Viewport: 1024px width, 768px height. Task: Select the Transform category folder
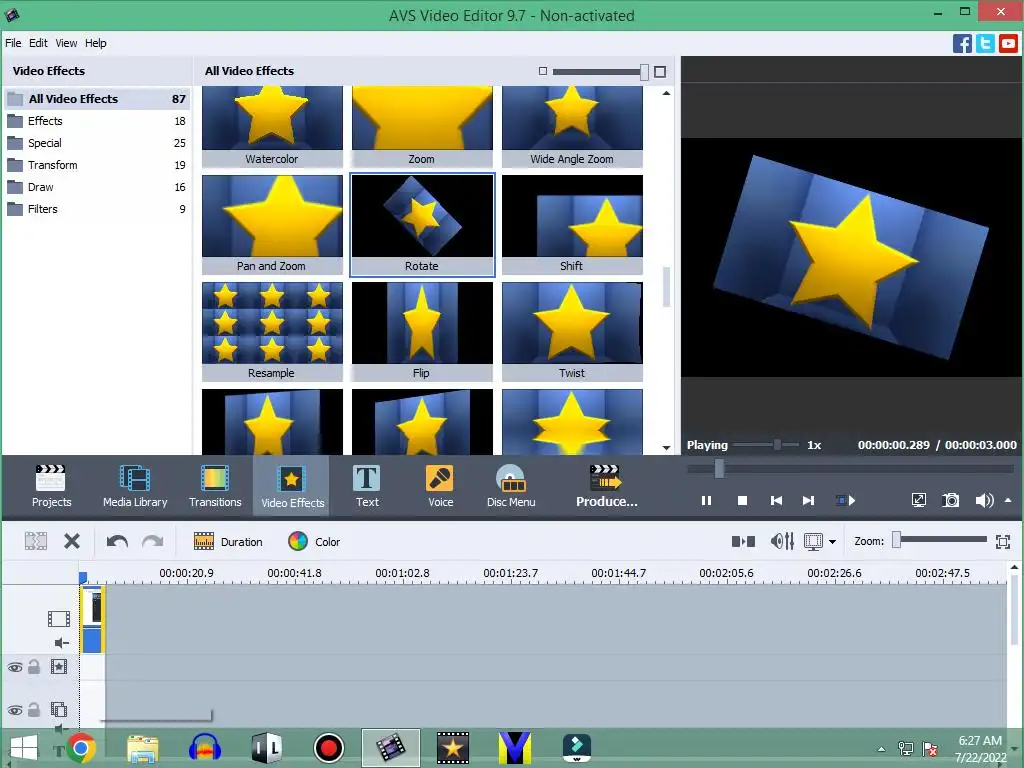97,165
